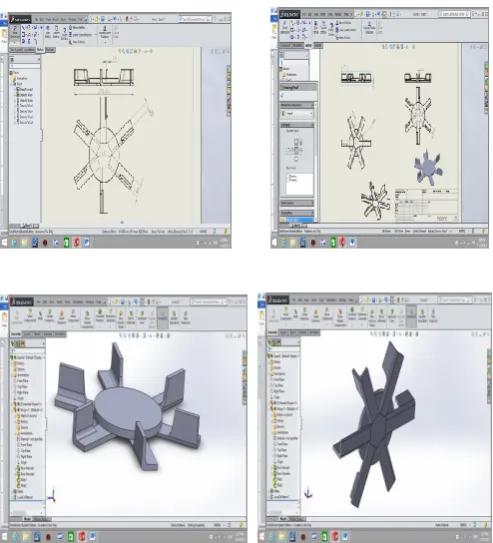Screen dimensions: 493x543
Task: Click the Windows Start button below the single-view drawing window
Action: tap(4, 242)
